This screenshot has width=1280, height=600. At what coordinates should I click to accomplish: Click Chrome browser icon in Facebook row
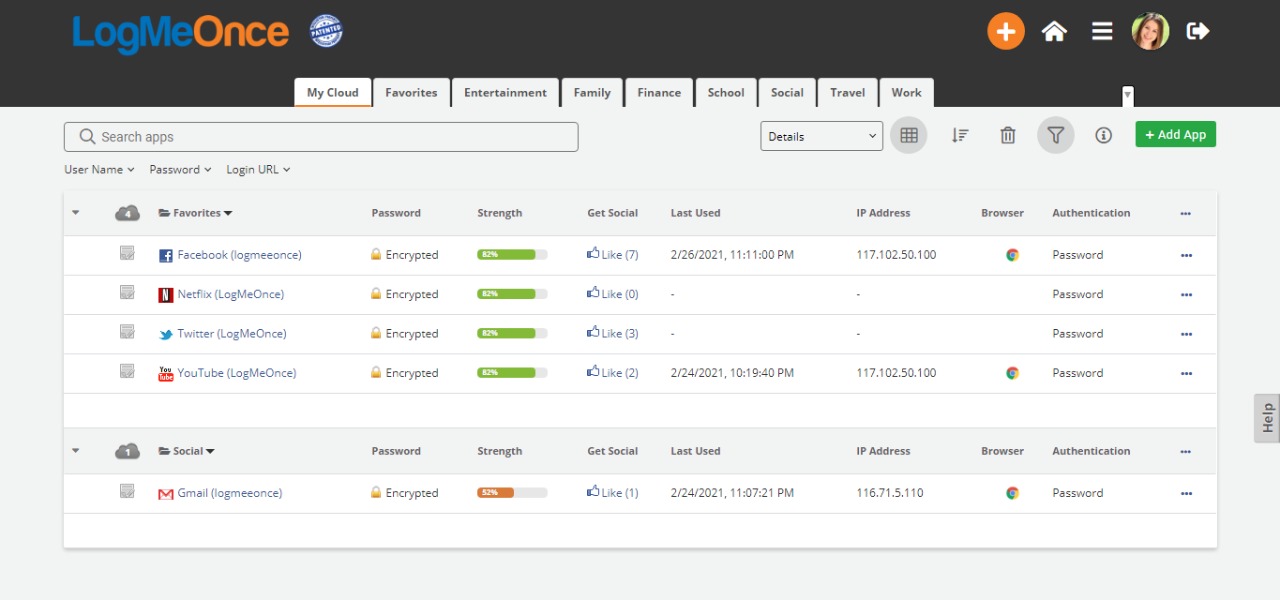click(1012, 255)
